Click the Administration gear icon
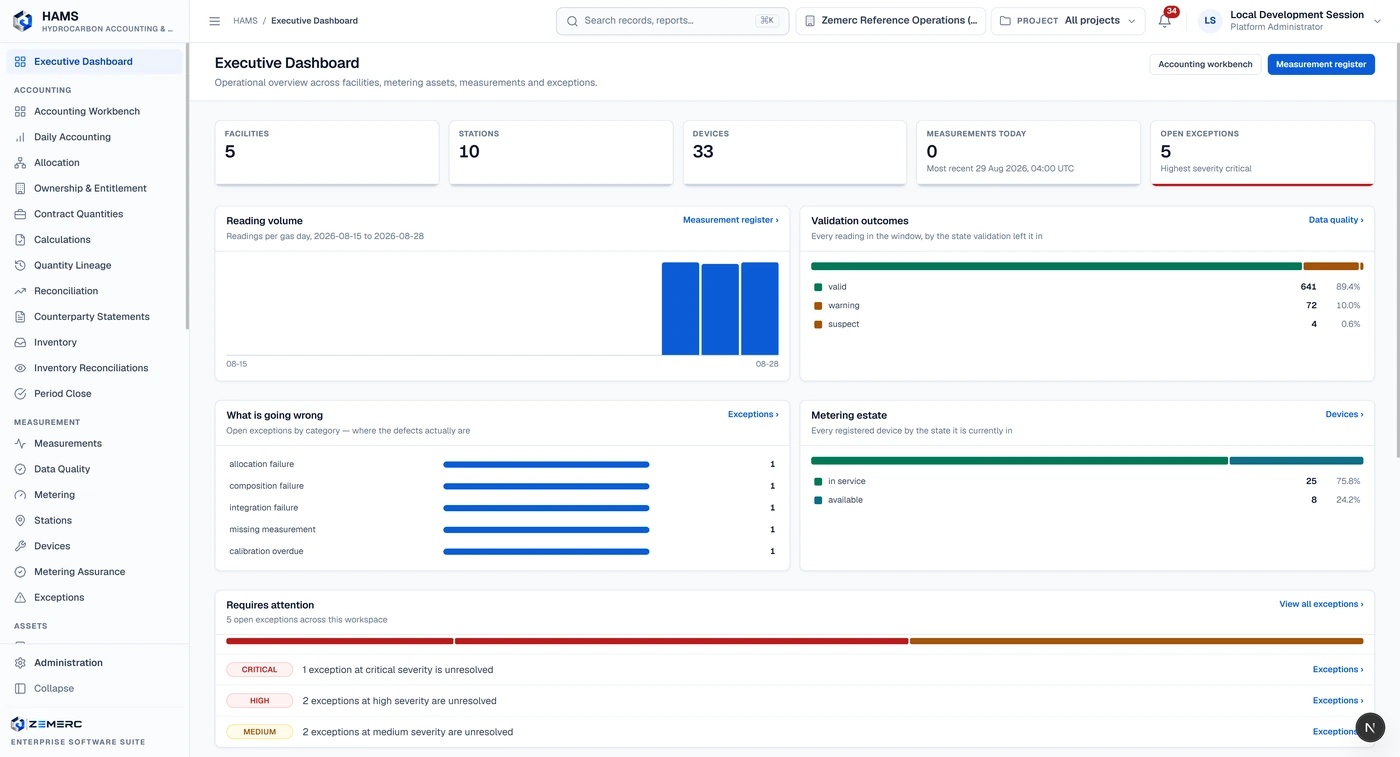1400x757 pixels. coord(20,663)
